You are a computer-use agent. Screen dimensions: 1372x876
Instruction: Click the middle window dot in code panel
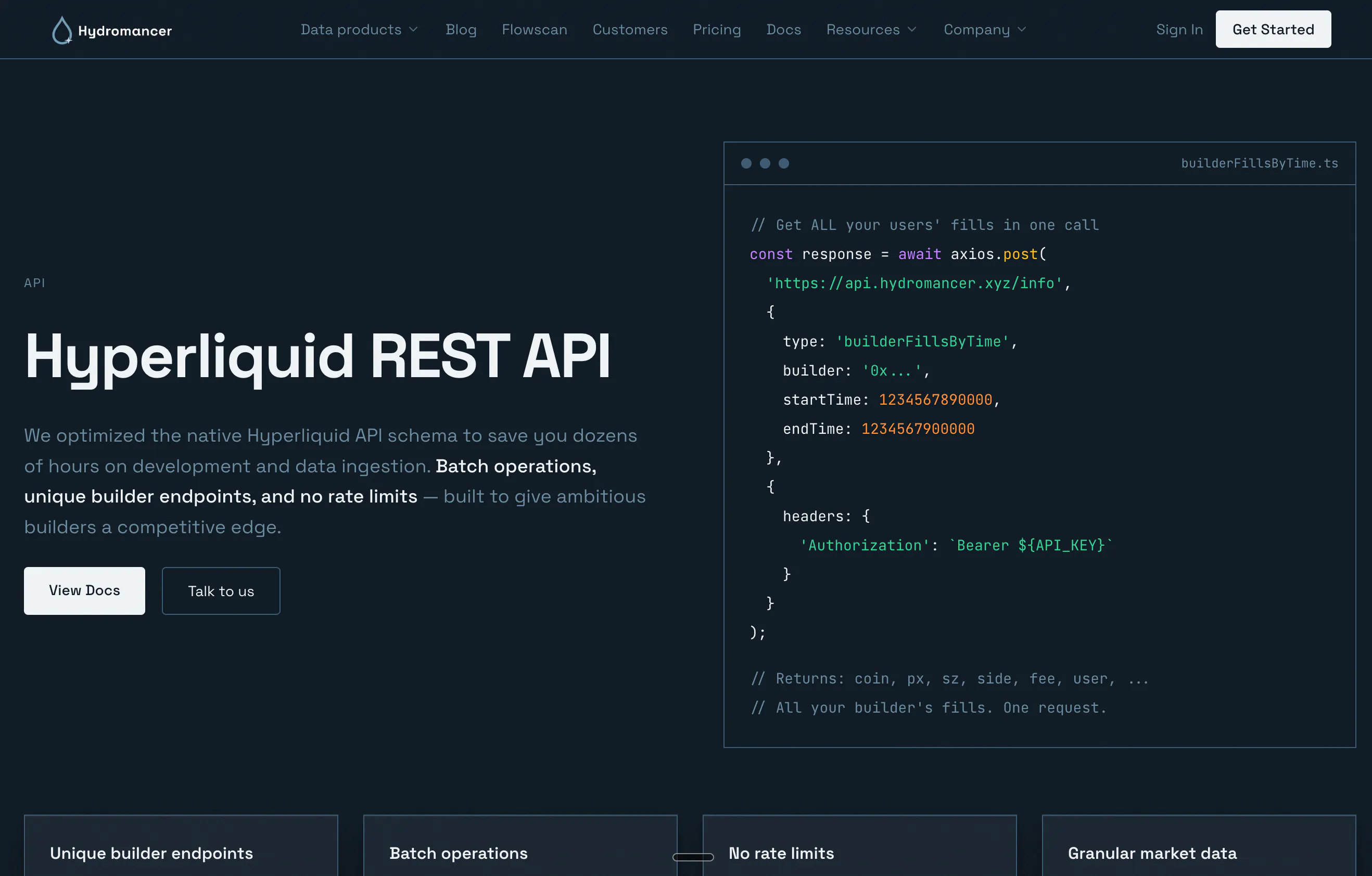pos(765,163)
